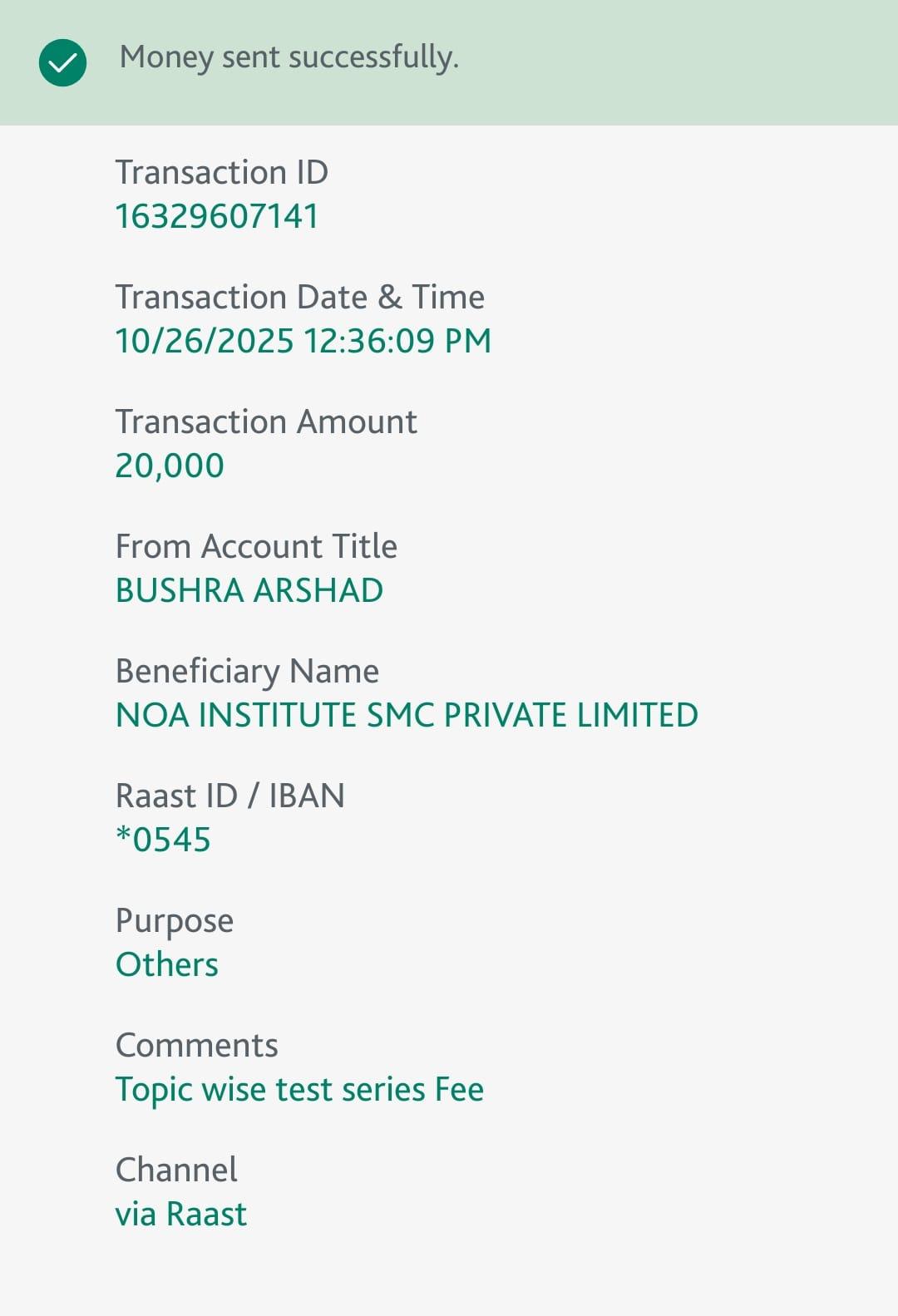Click the Transaction Amount label
The image size is (898, 1316).
click(265, 421)
